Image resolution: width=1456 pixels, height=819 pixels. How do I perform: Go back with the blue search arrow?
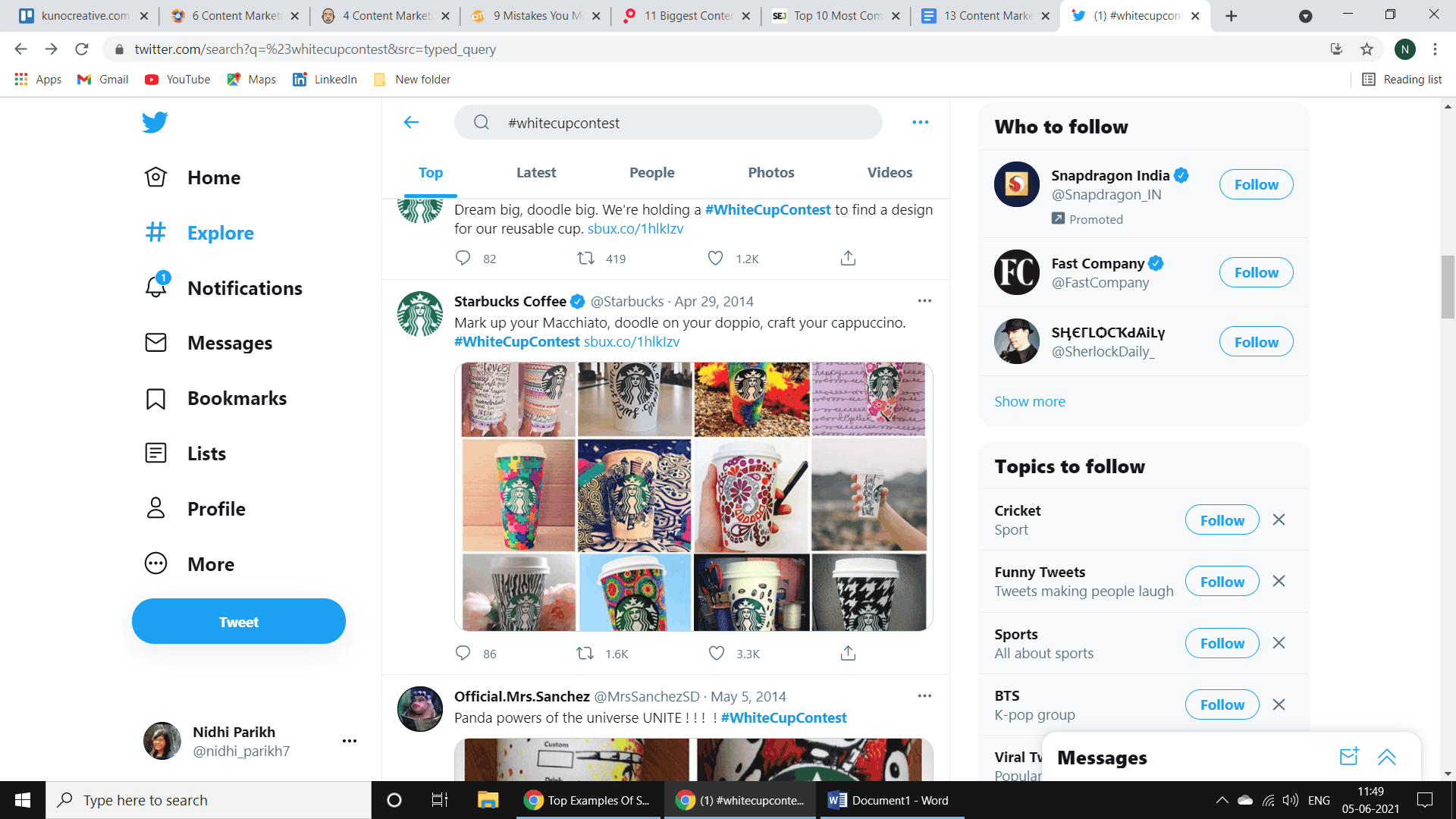(411, 122)
